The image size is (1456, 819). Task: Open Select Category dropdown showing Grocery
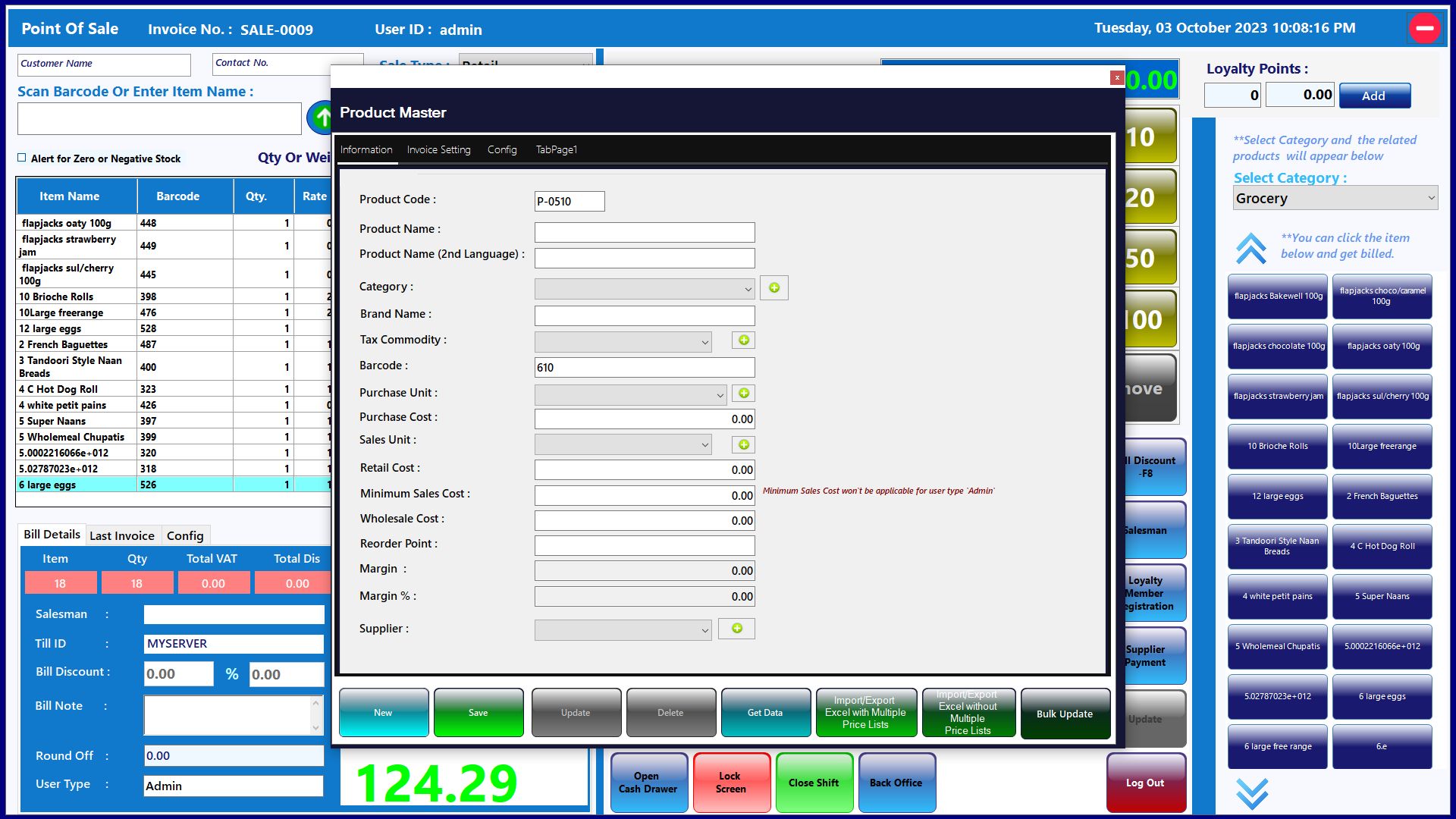coord(1335,199)
